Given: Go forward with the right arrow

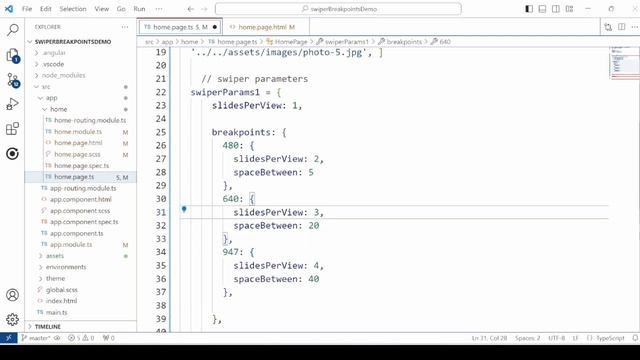Looking at the screenshot, I should [204, 9].
